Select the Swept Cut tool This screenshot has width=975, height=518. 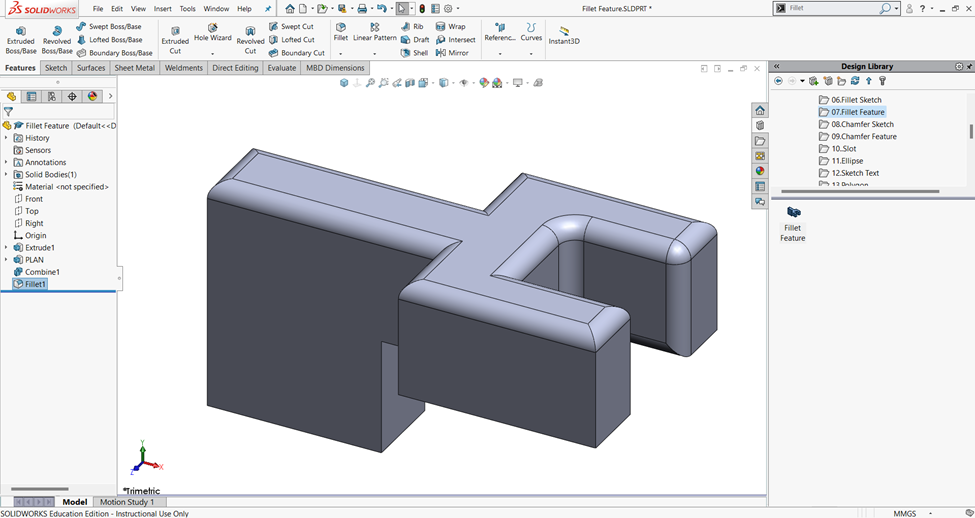click(291, 27)
